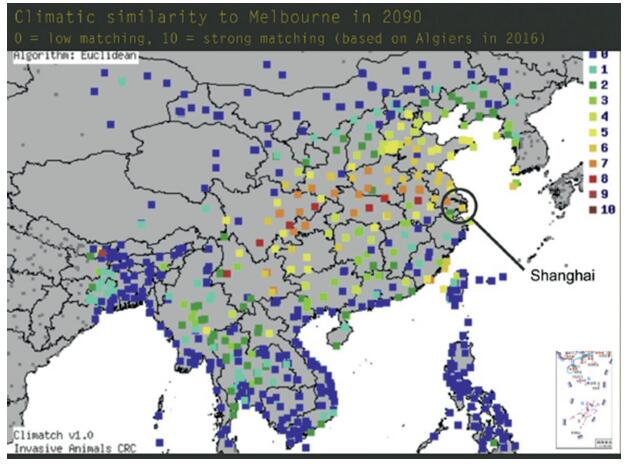Viewport: 629px width, 465px height.
Task: Click the brown legend swatch for 10
Action: pos(591,209)
